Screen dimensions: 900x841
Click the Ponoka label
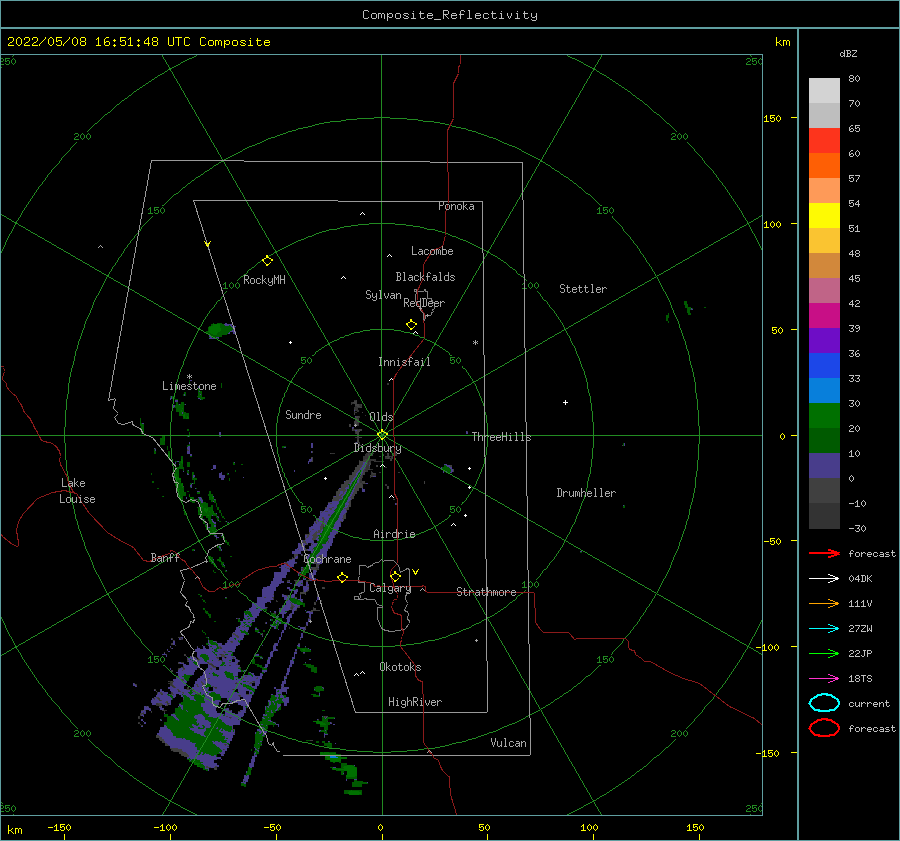coord(456,206)
